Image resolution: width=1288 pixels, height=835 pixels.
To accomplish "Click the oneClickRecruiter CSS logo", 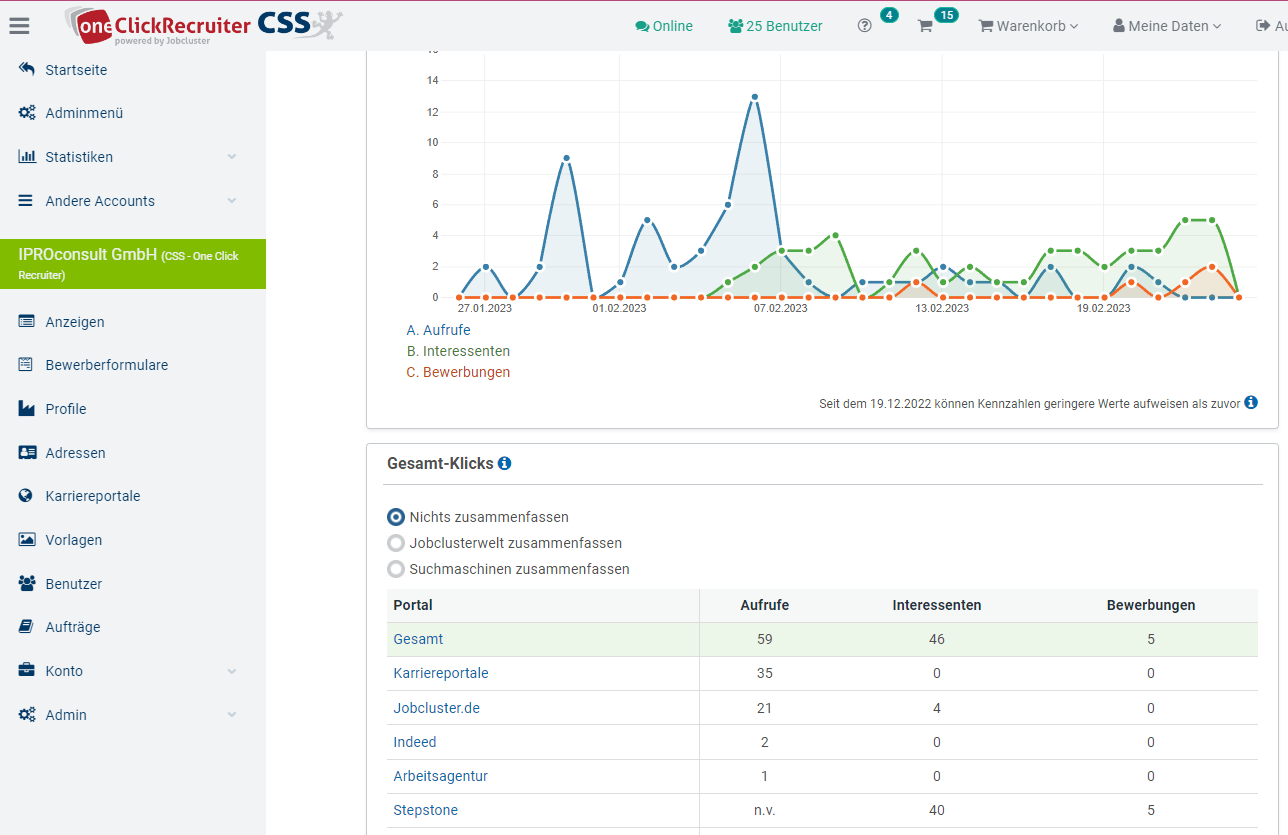I will (x=203, y=24).
